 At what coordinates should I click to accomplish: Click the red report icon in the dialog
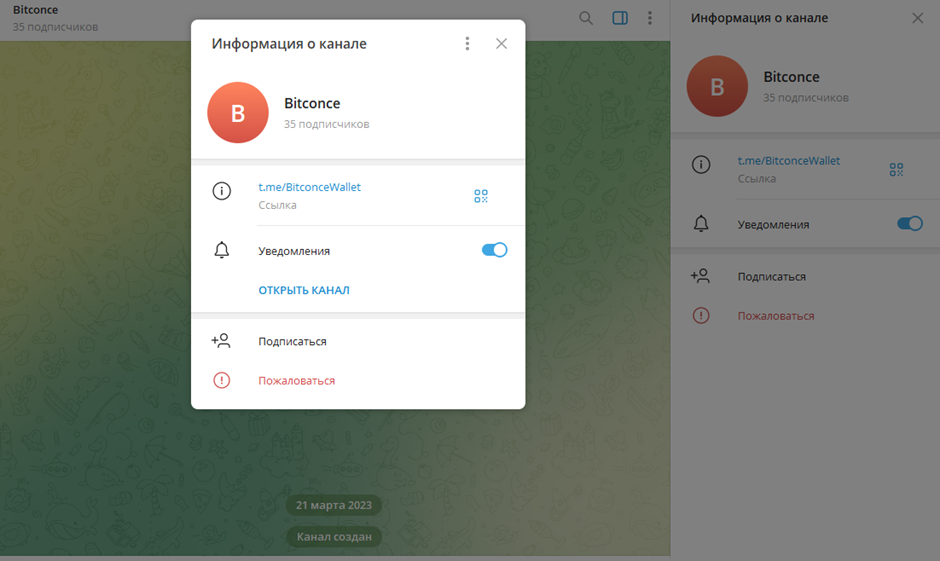(x=222, y=380)
